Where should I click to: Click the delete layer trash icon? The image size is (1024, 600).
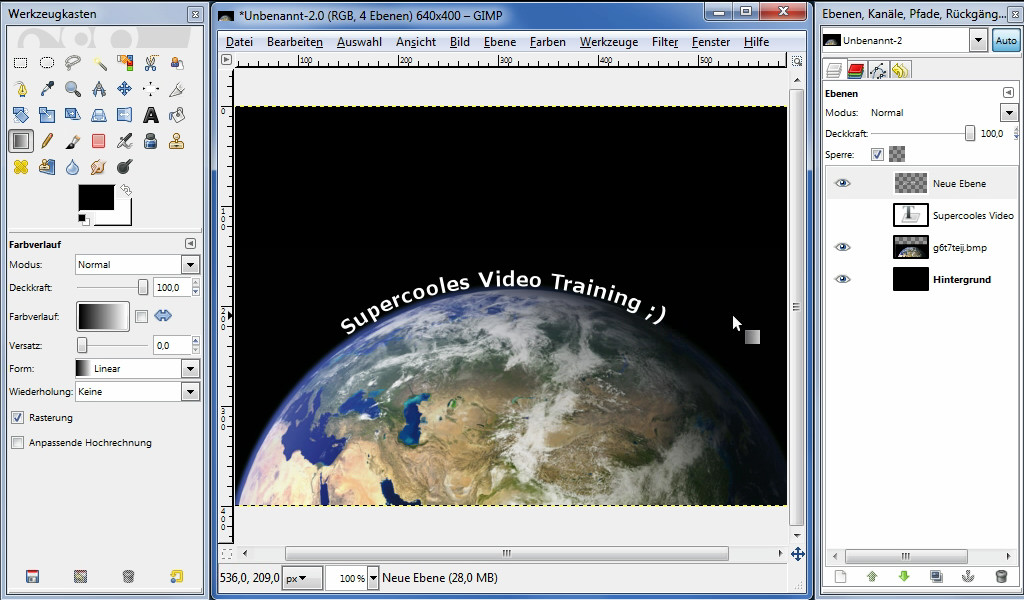[x=1001, y=576]
